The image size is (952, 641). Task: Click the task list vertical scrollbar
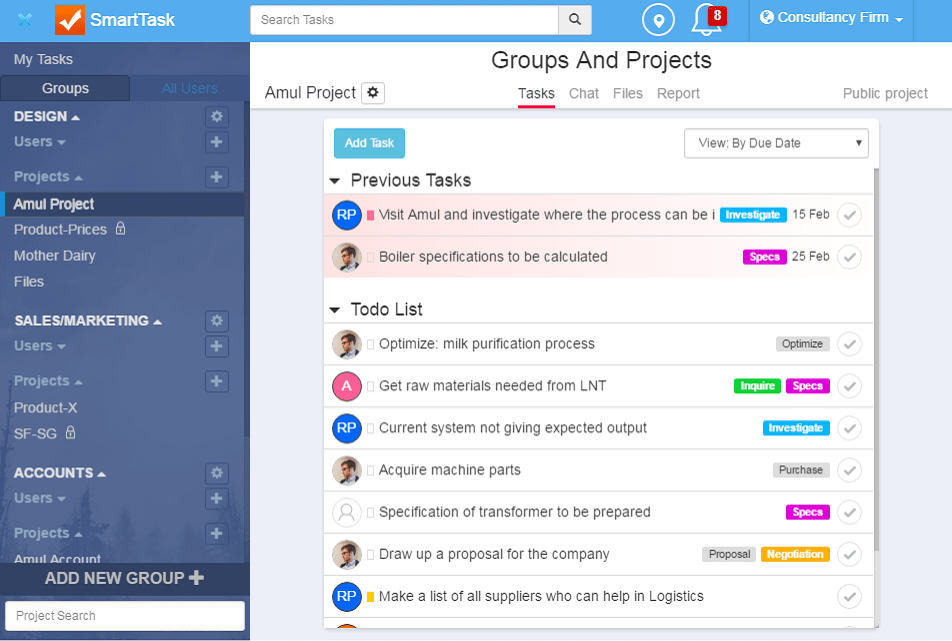(876, 359)
